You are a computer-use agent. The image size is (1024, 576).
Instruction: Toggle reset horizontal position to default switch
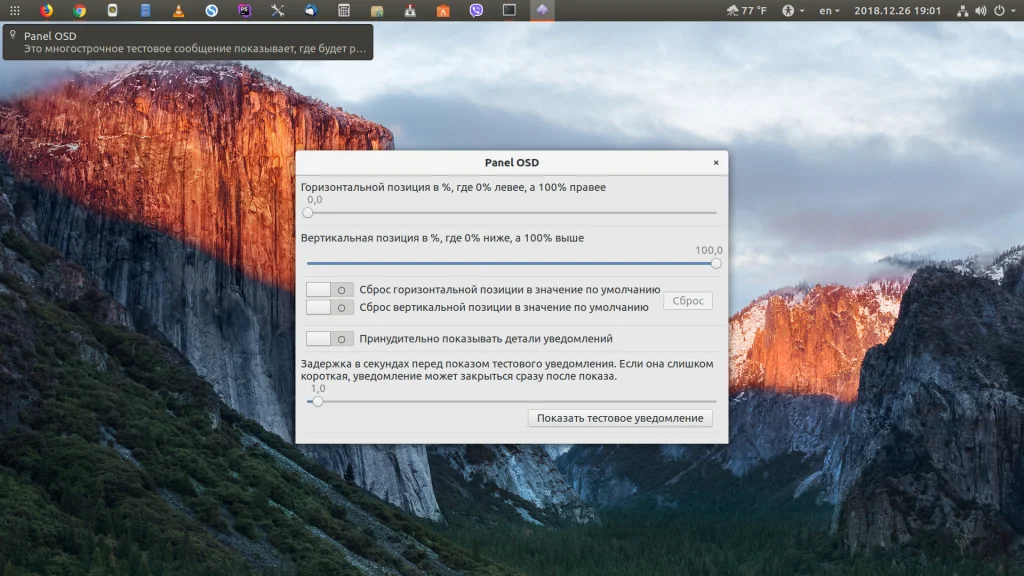(x=330, y=289)
